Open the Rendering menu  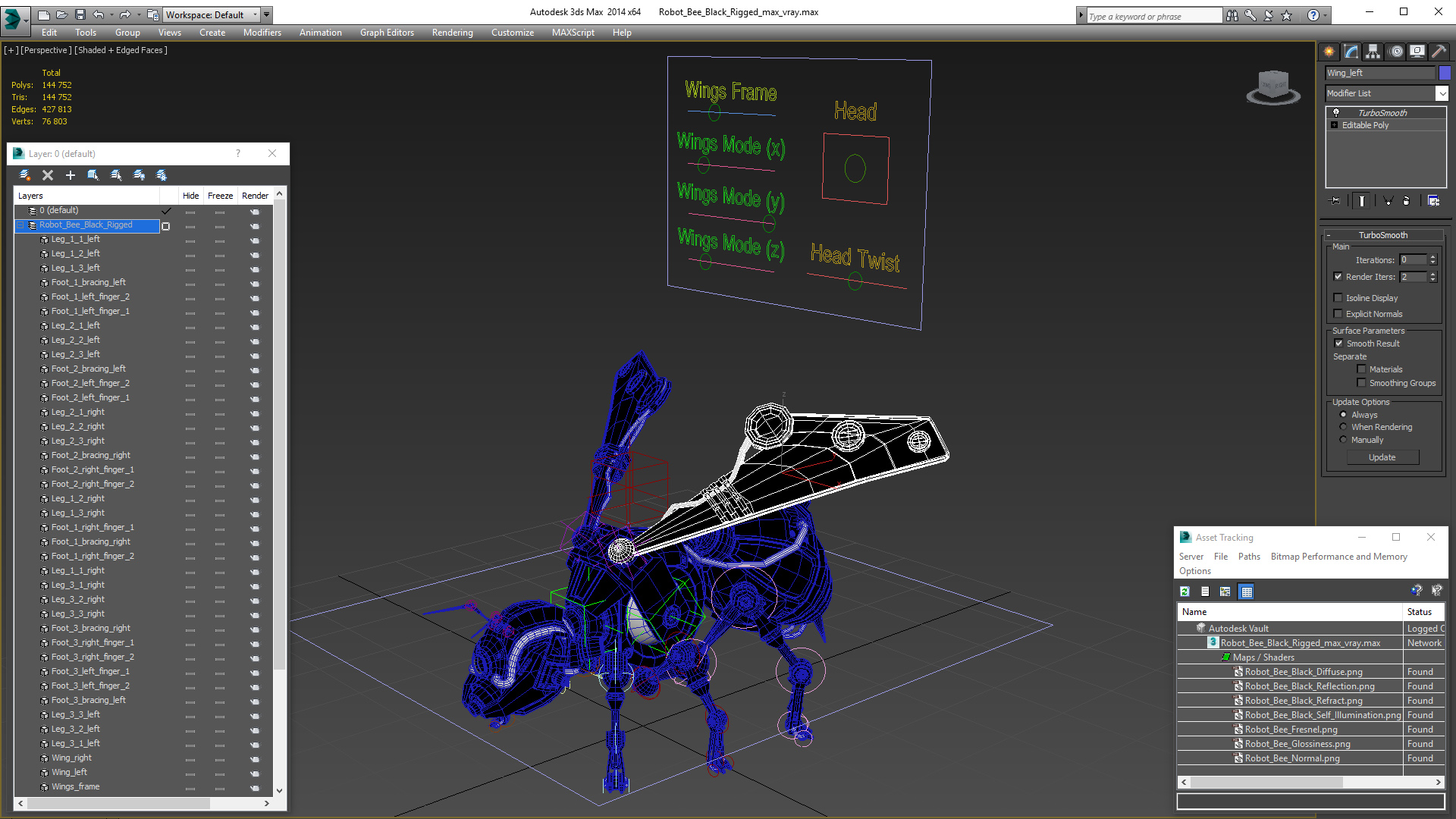(453, 33)
